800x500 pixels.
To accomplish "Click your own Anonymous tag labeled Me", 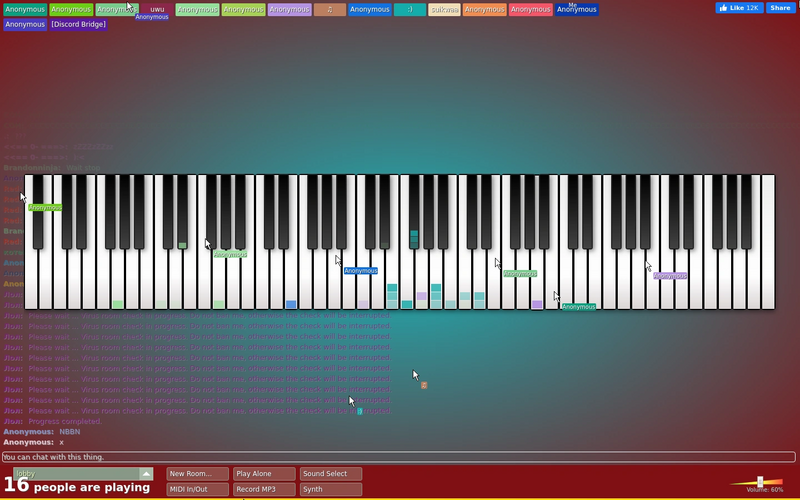I will point(577,9).
